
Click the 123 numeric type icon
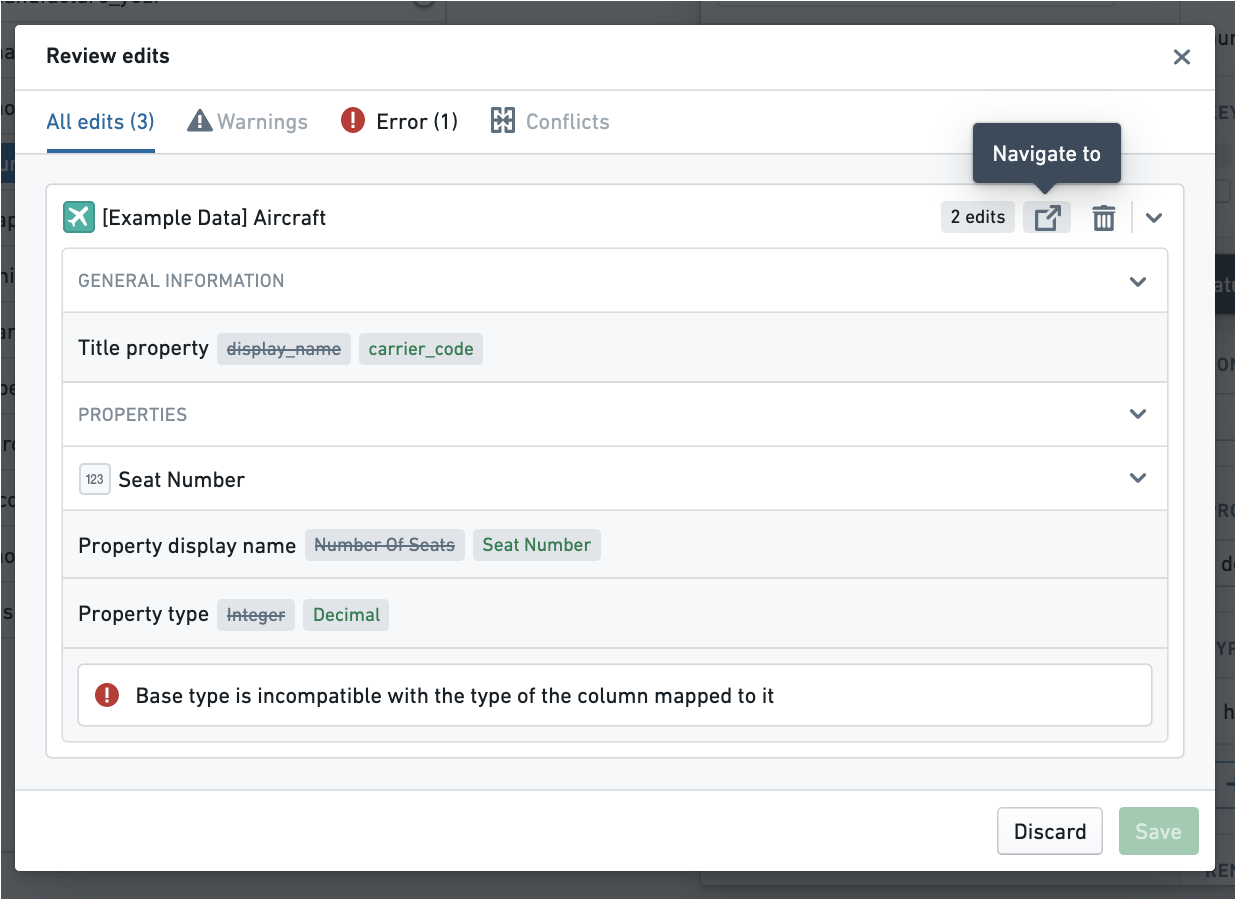(x=94, y=479)
